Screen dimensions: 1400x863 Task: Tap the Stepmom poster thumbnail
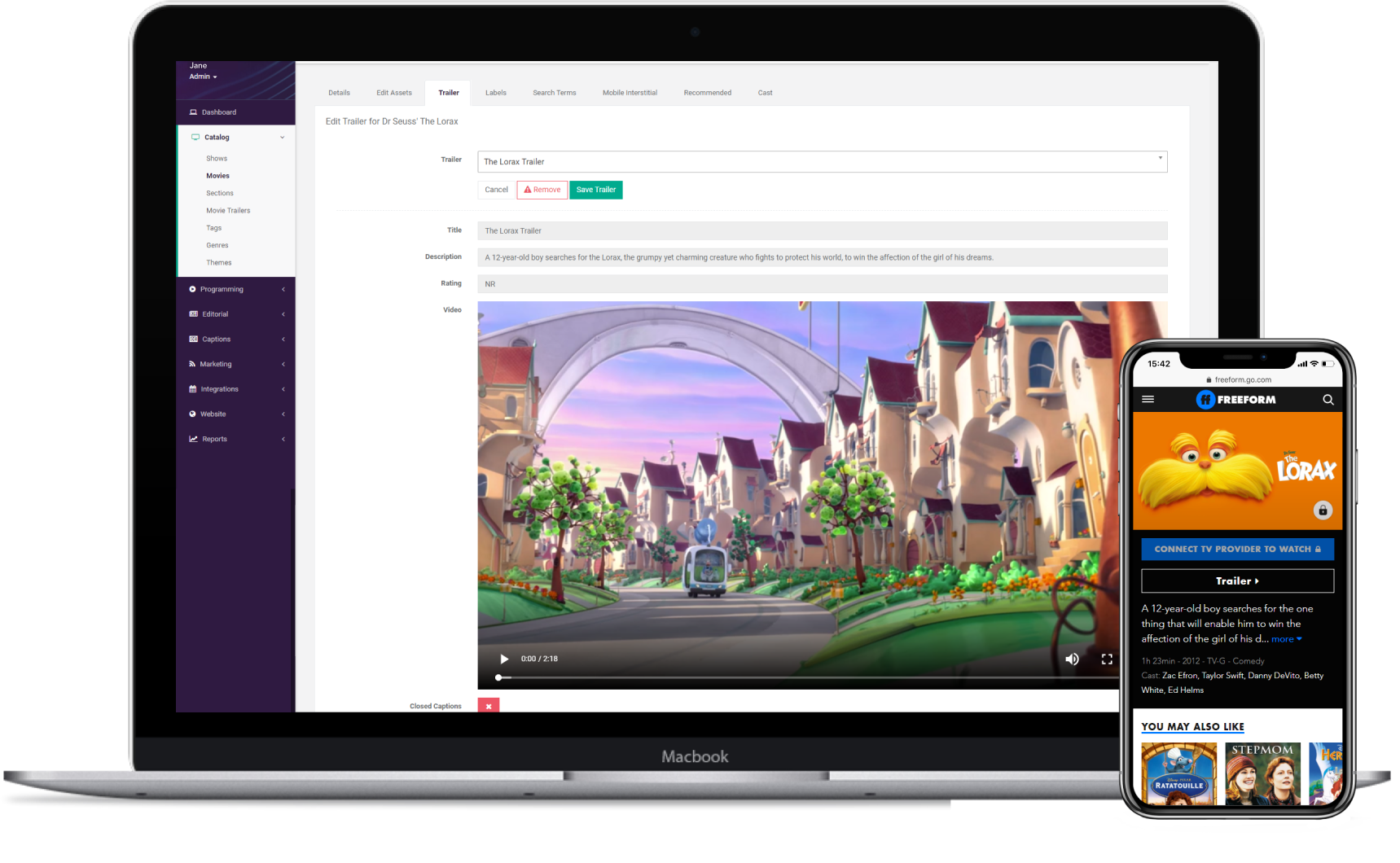point(1262,773)
